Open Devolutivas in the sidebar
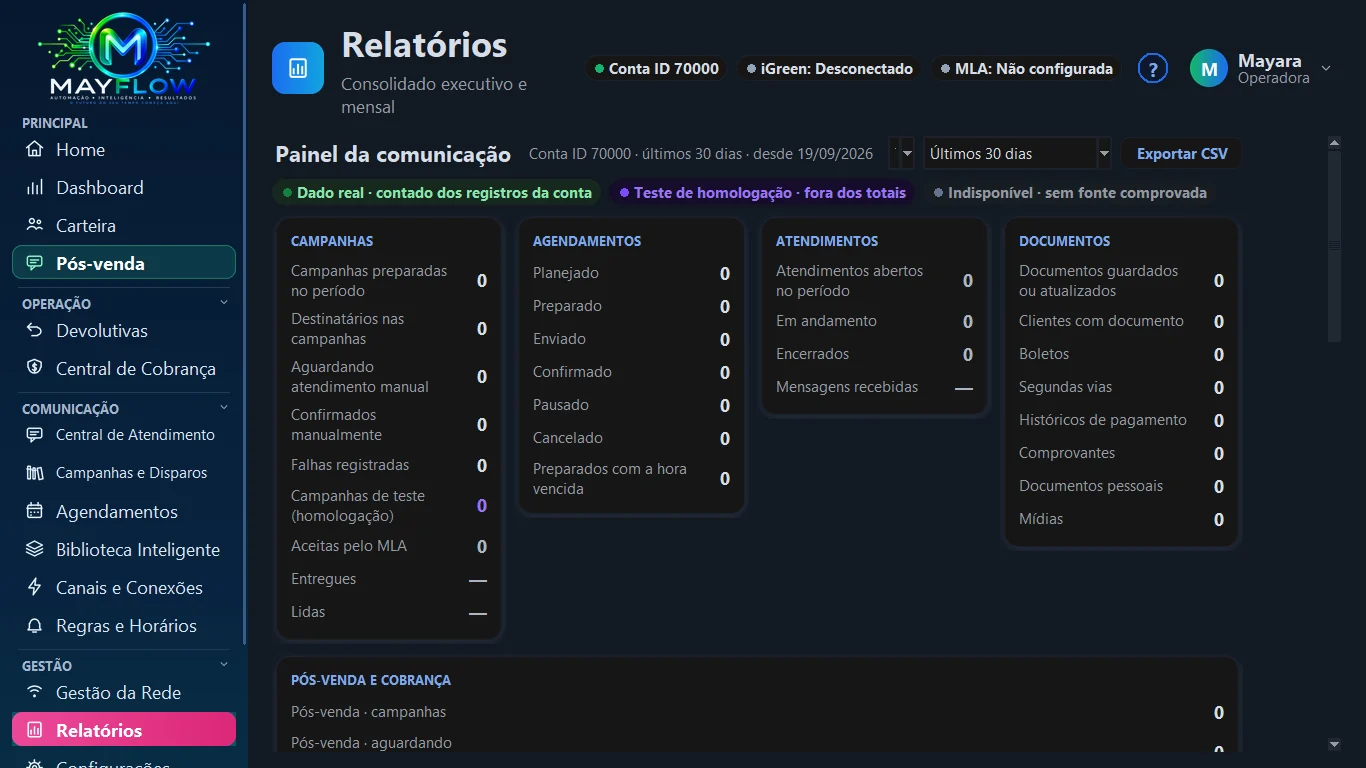Viewport: 1366px width, 768px height. [x=124, y=331]
